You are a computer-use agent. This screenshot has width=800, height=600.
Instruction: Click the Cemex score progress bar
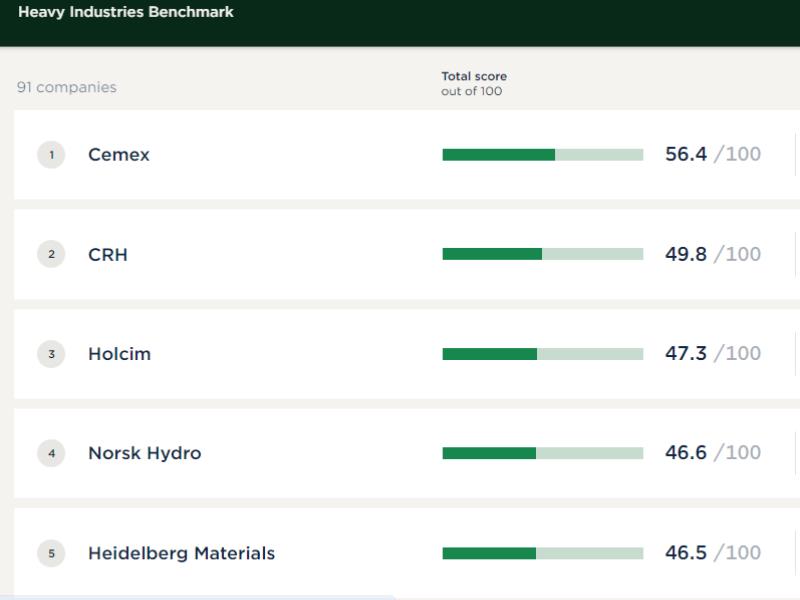coord(542,155)
